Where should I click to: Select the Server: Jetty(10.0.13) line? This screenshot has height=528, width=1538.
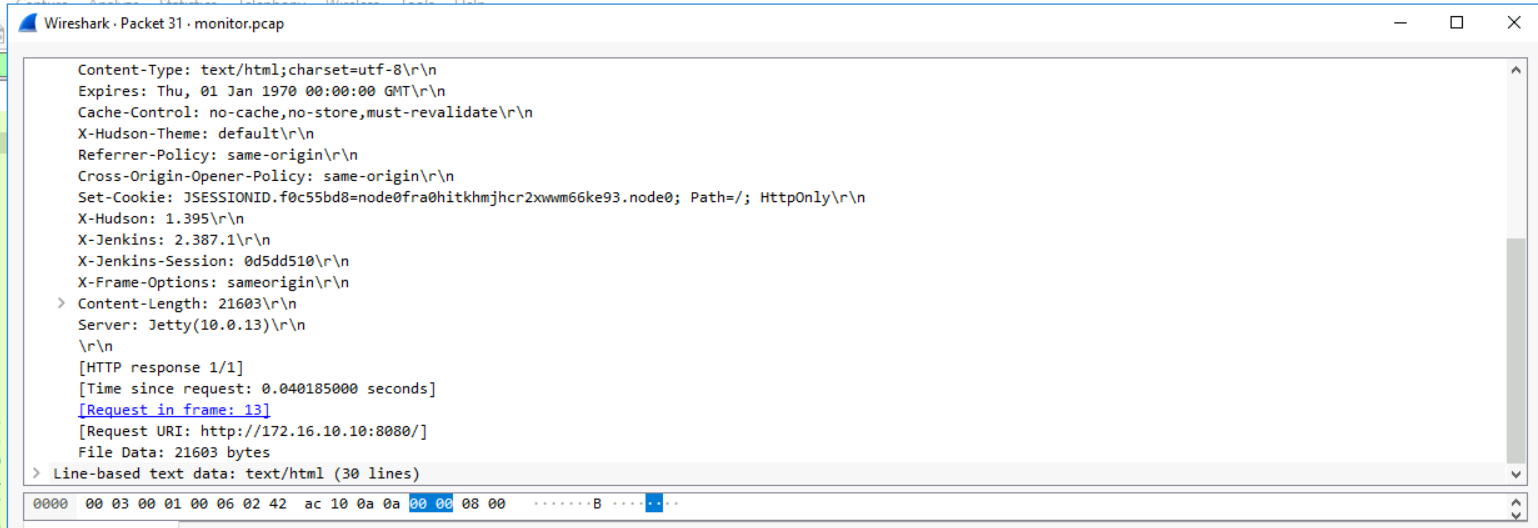pos(192,325)
